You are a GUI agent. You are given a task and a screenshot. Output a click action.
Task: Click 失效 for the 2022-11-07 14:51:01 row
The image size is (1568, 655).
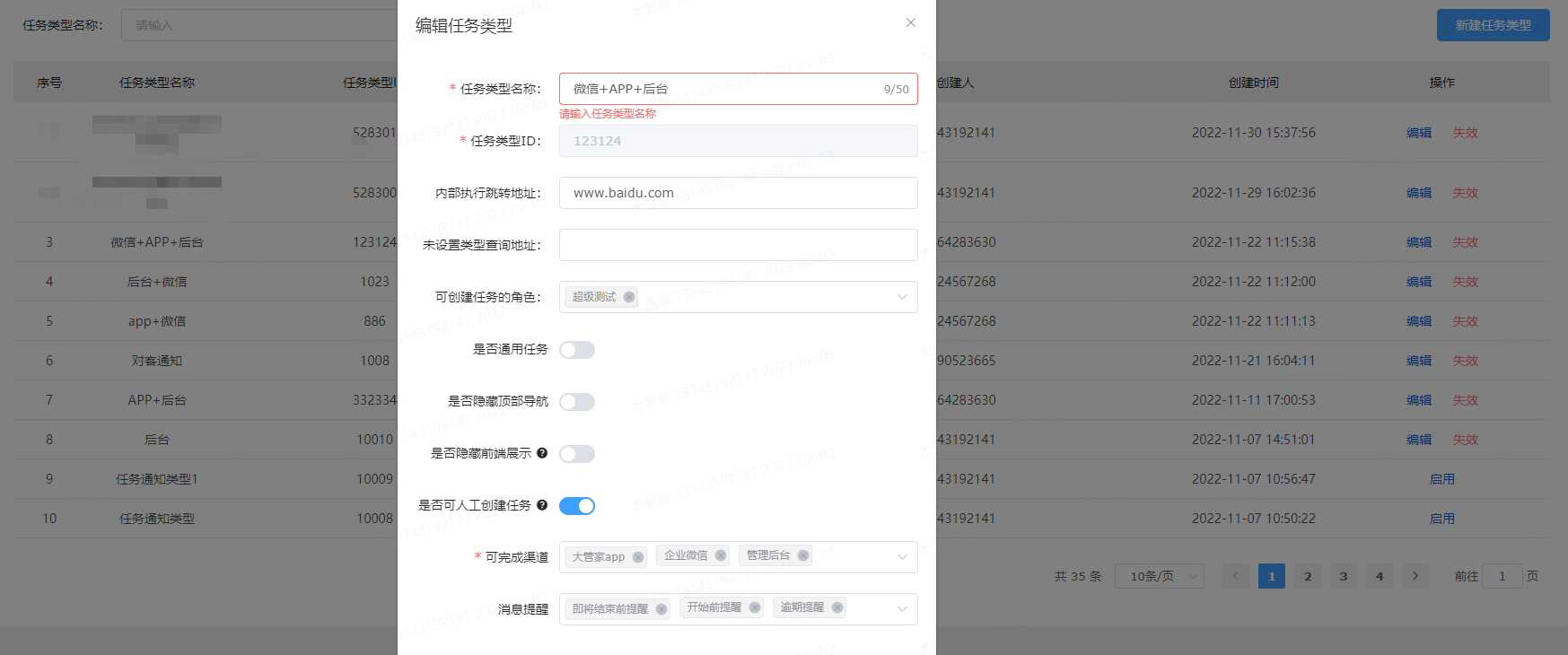[x=1466, y=440]
